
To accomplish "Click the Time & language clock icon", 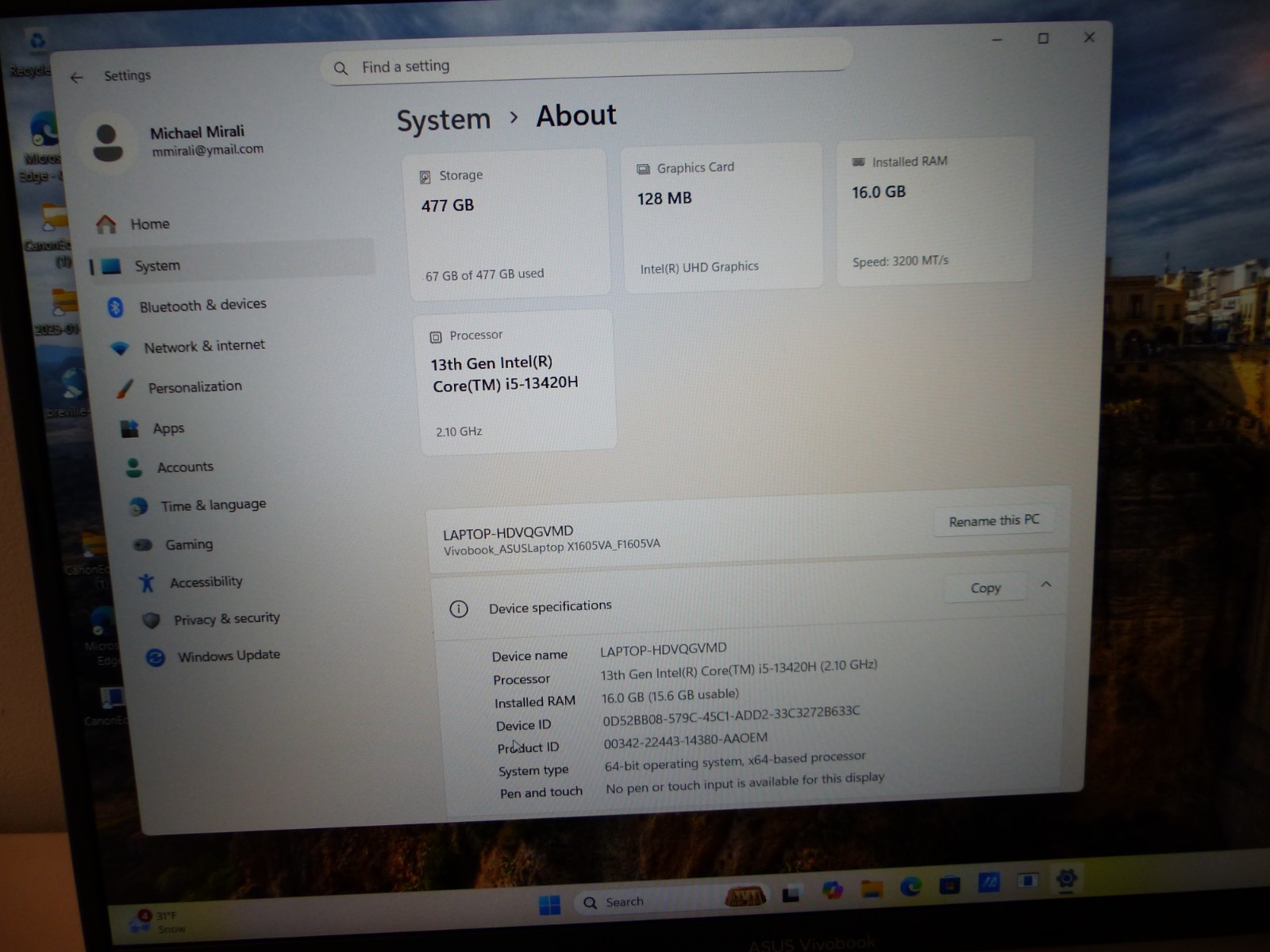I will (139, 506).
